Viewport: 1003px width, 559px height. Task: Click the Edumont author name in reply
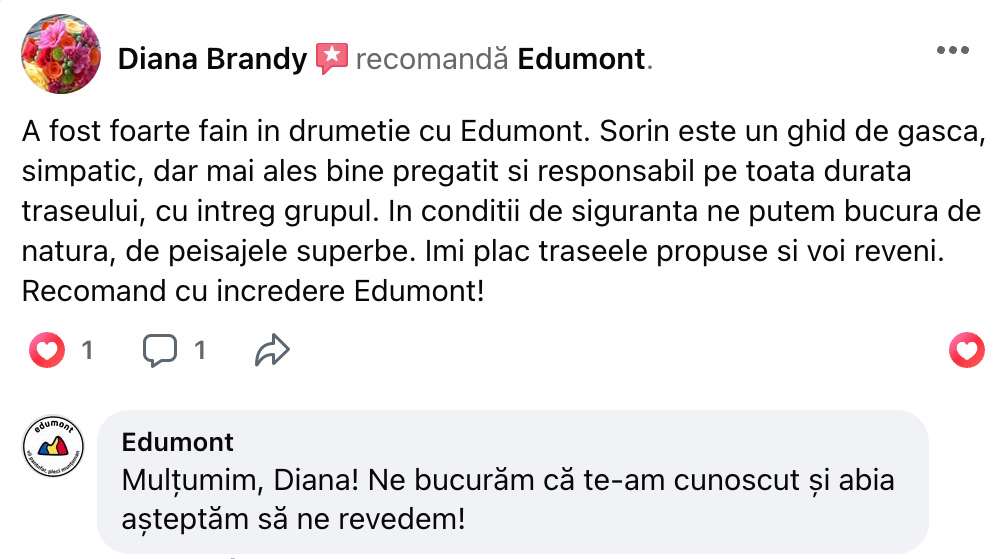coord(177,442)
